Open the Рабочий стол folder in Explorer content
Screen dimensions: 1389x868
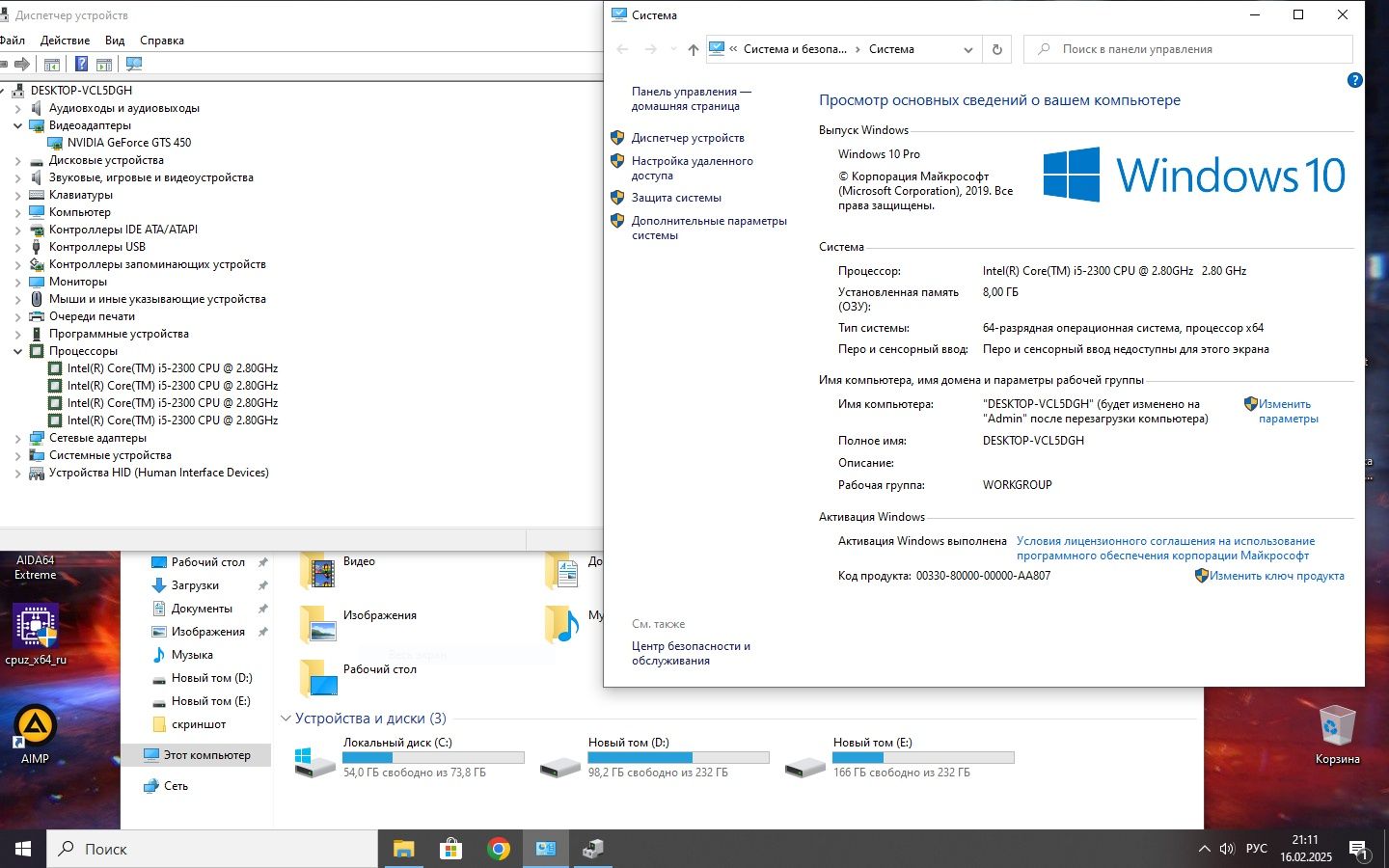317,678
